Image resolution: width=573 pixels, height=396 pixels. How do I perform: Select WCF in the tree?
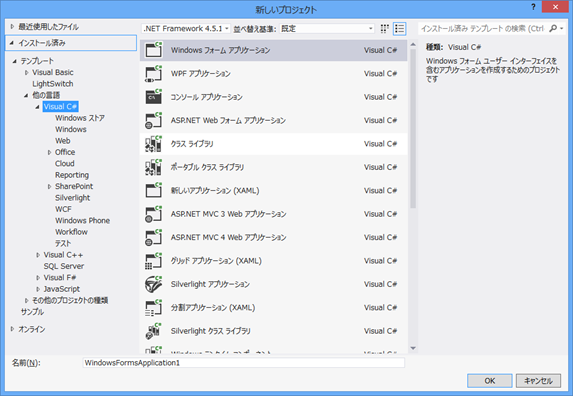[x=63, y=209]
